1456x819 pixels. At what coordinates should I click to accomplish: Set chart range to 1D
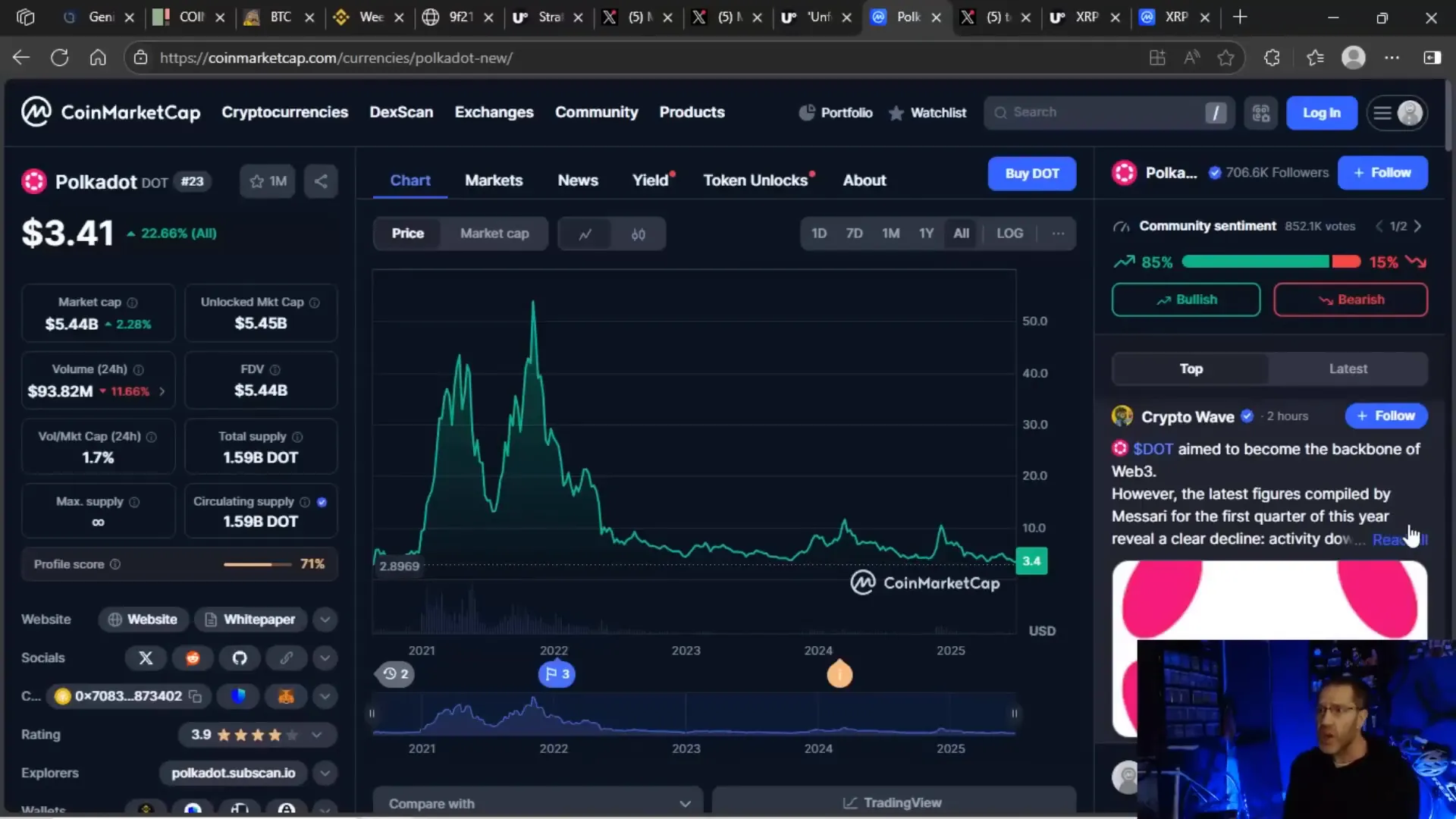819,234
